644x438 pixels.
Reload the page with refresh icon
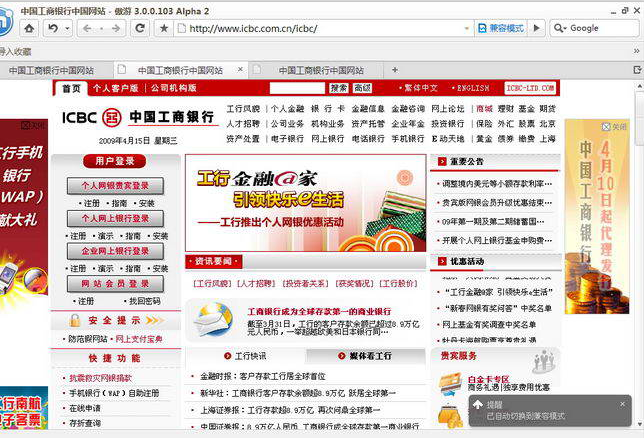click(140, 28)
